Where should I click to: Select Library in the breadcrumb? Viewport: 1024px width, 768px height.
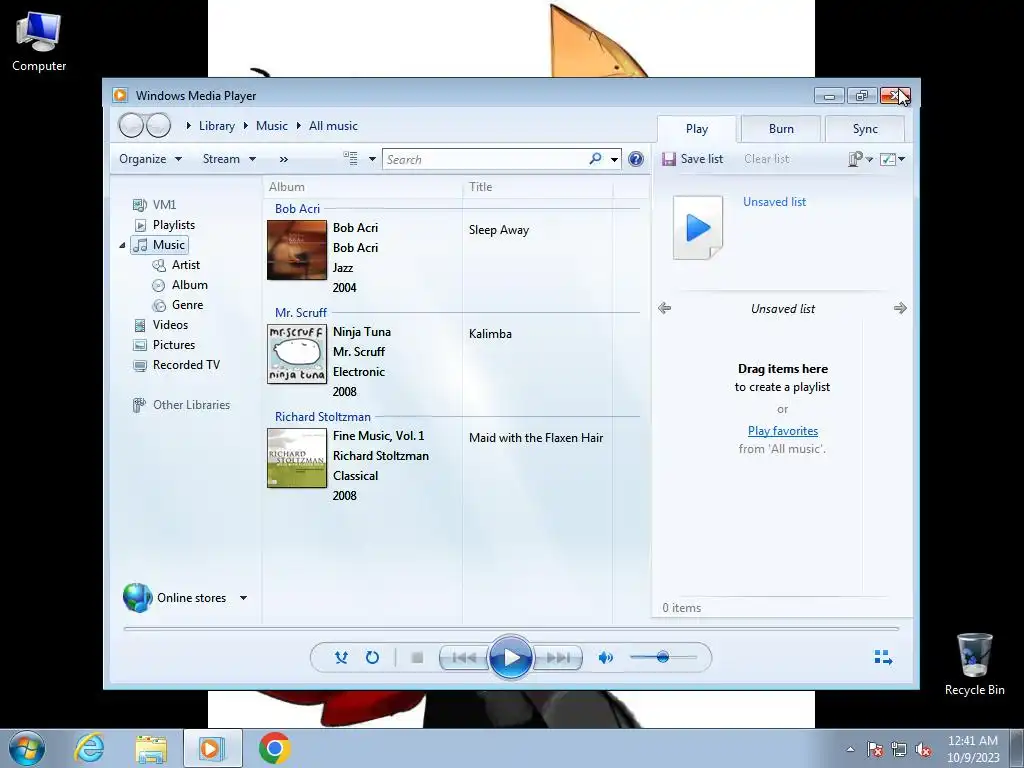tap(217, 126)
